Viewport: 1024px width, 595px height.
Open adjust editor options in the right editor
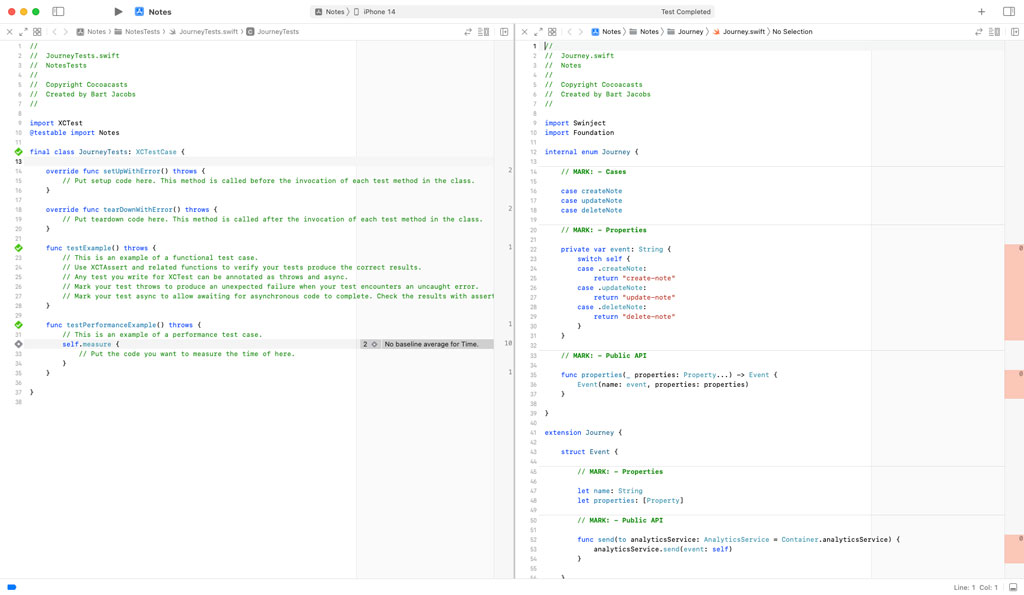click(x=994, y=31)
